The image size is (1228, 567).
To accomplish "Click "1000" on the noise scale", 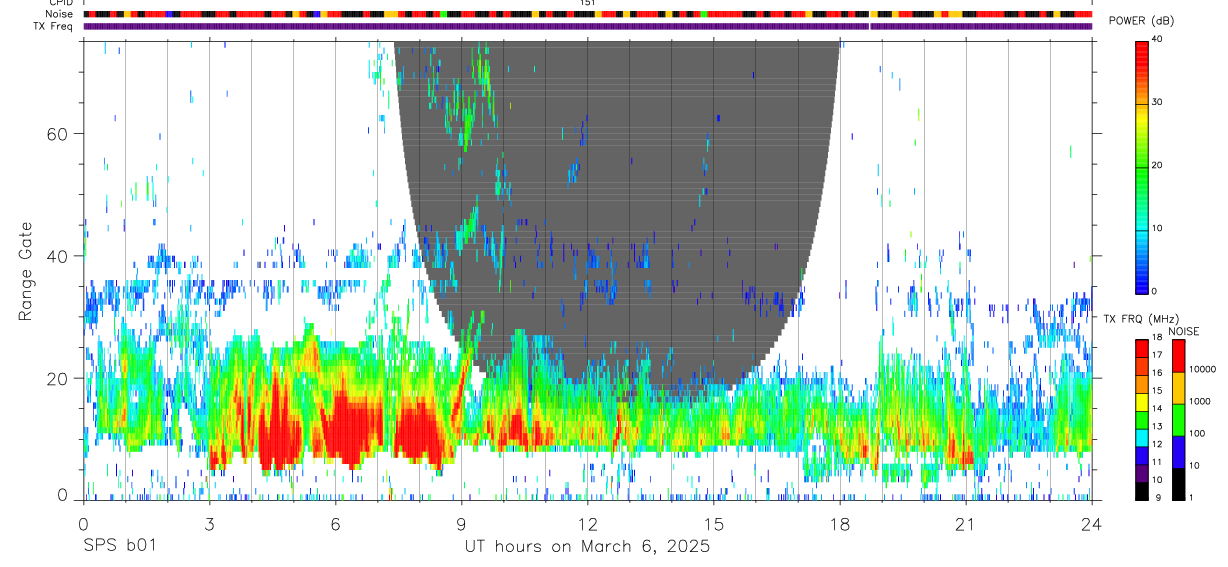I will point(1202,401).
